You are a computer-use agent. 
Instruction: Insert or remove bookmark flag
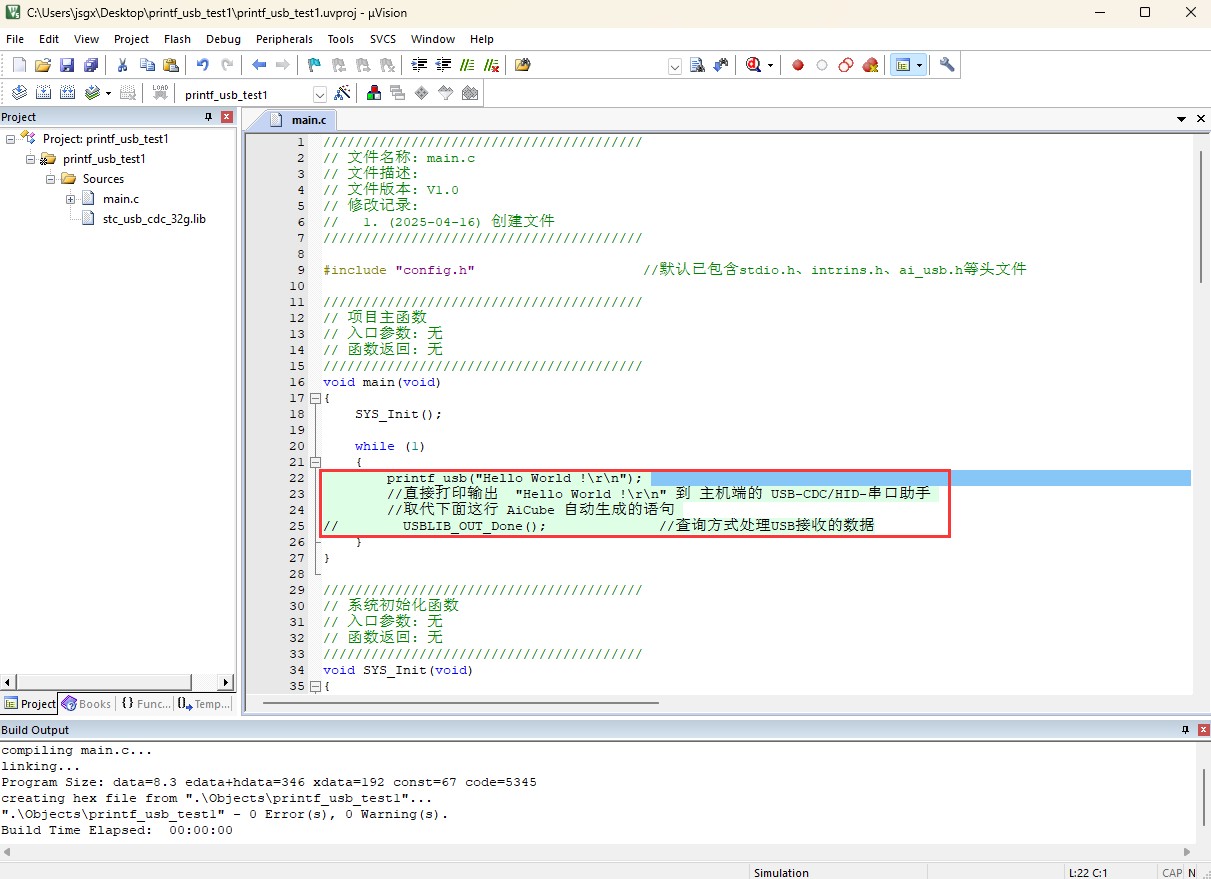click(315, 65)
